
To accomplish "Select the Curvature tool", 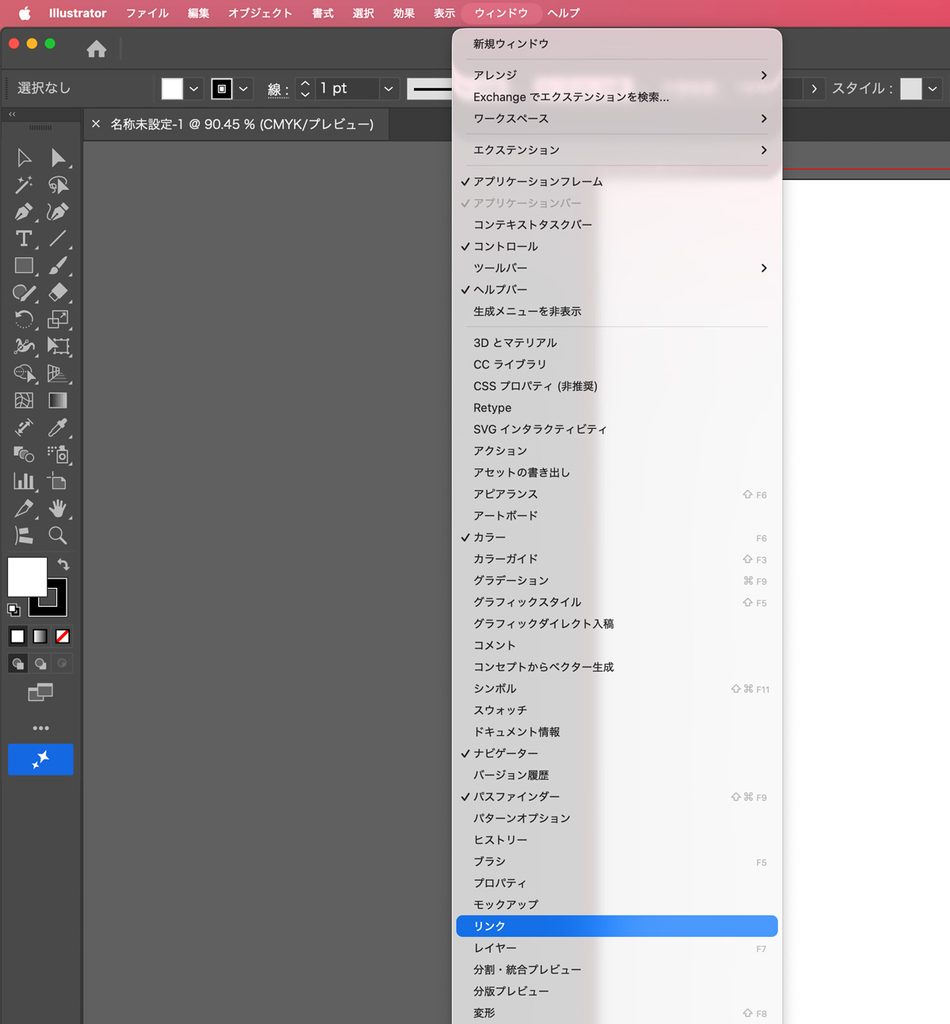I will pyautogui.click(x=57, y=212).
